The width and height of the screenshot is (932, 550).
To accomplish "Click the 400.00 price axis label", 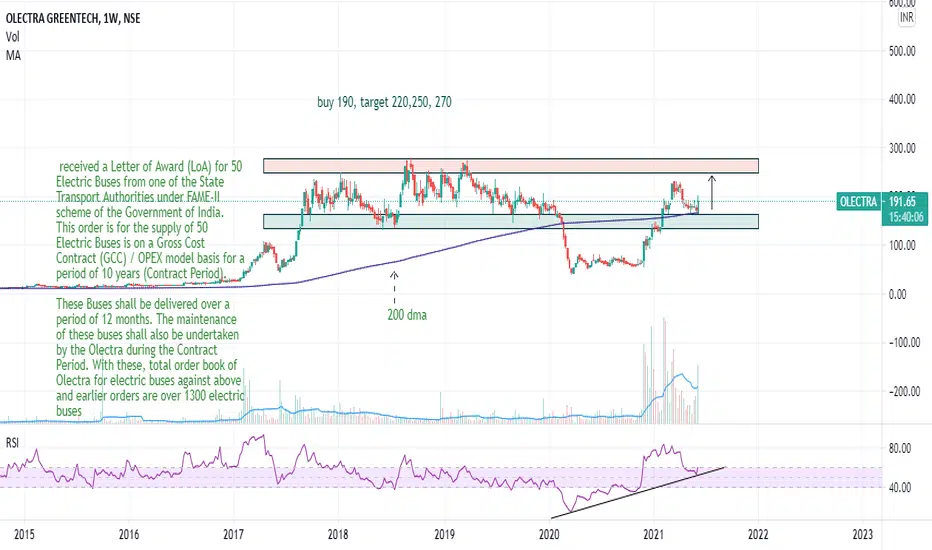I will [x=902, y=99].
